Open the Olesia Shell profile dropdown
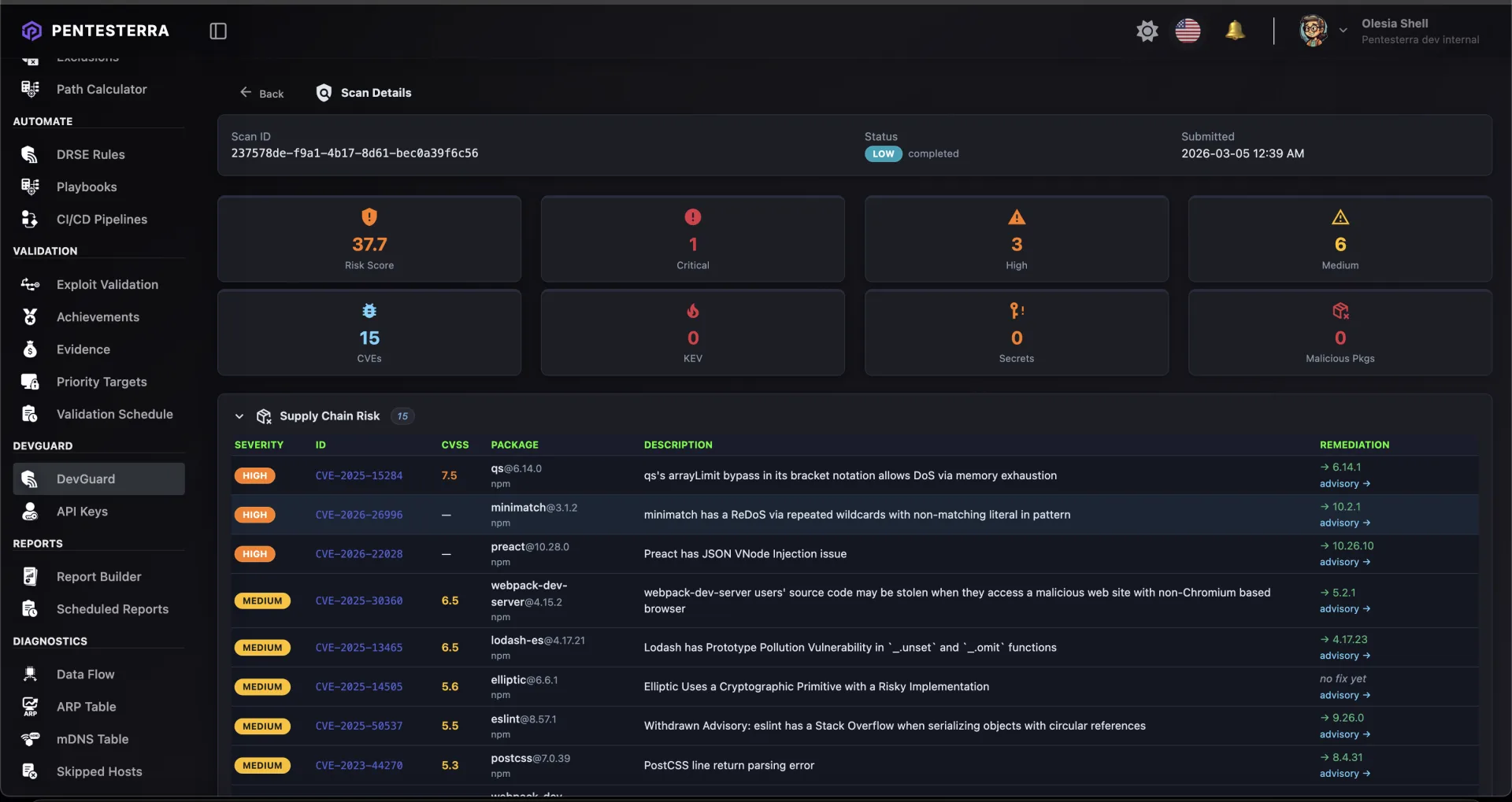1512x802 pixels. point(1343,30)
